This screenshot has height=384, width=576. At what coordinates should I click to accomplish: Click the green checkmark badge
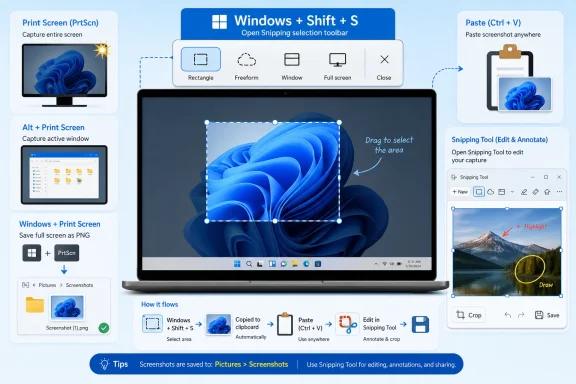pos(104,328)
